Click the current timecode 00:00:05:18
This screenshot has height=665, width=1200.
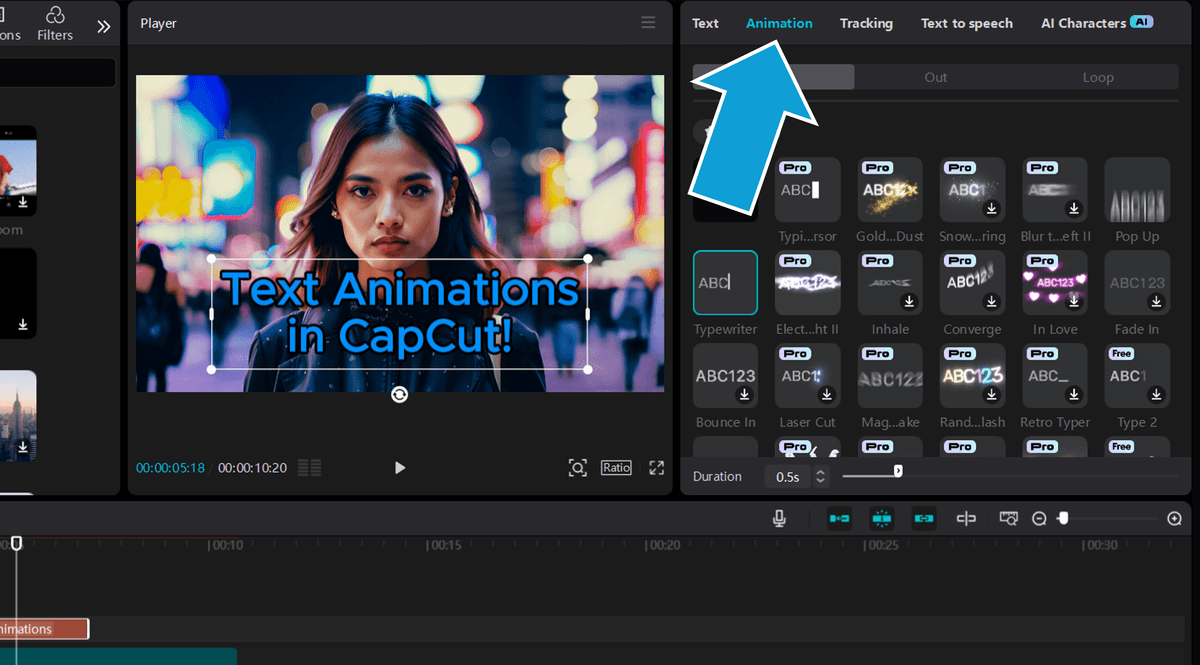[171, 468]
